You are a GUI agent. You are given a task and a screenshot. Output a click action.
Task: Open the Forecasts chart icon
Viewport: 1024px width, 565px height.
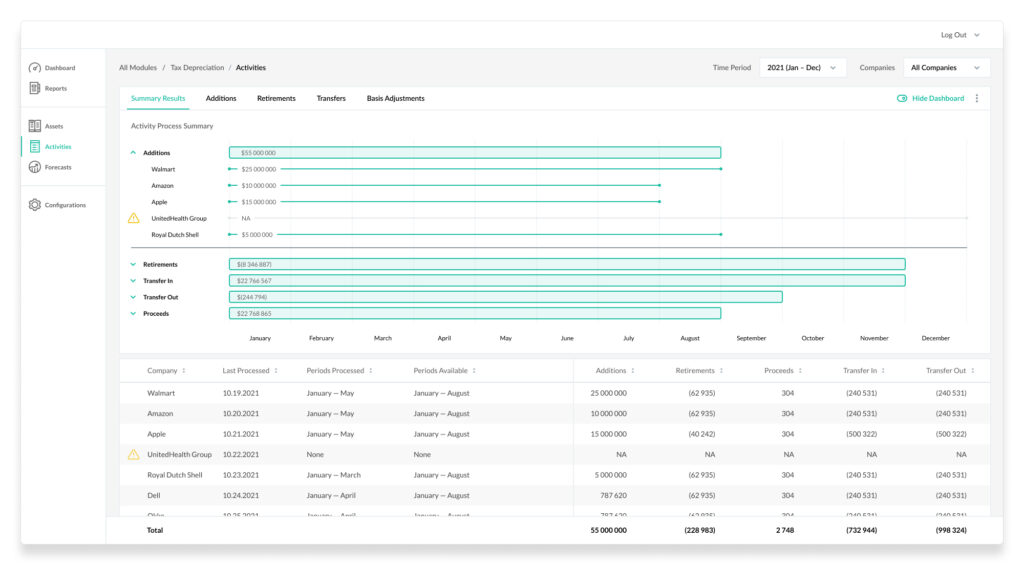pos(35,167)
